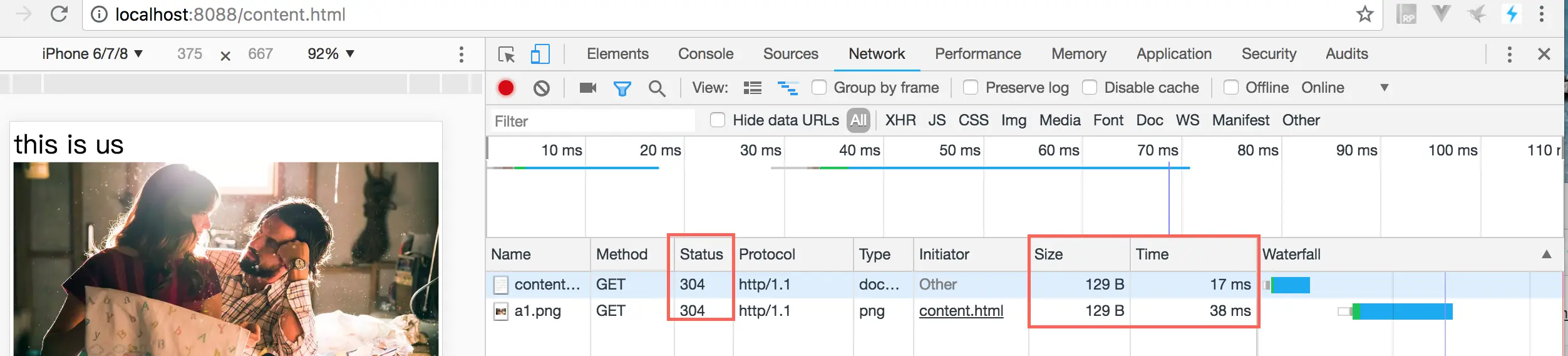Toggle the network filter funnel icon
This screenshot has height=356, width=1568.
(622, 88)
